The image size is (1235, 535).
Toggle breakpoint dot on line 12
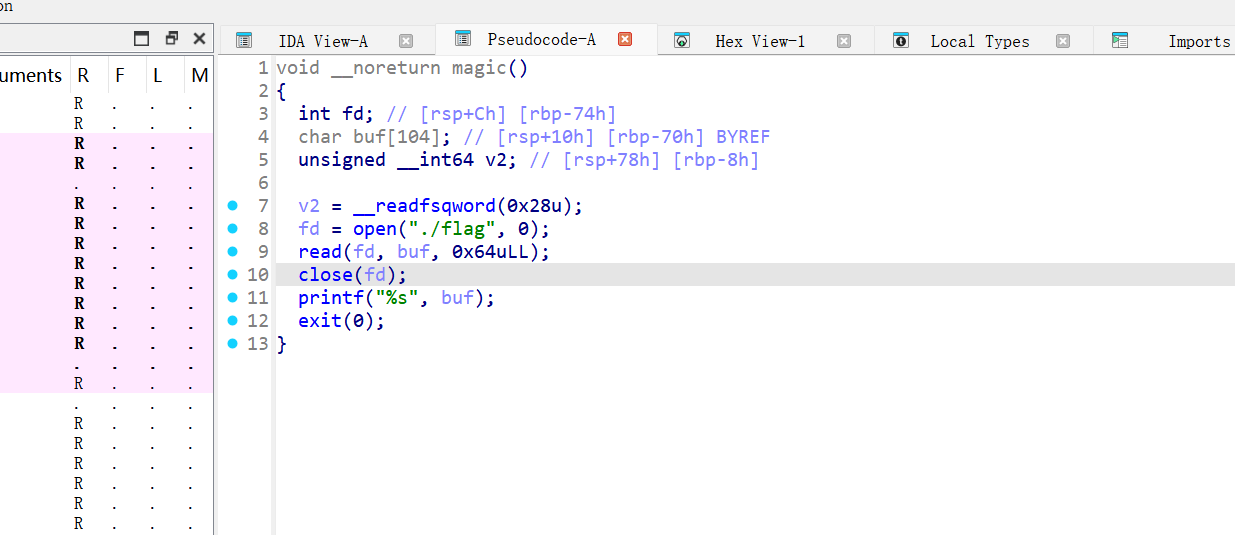click(x=233, y=321)
